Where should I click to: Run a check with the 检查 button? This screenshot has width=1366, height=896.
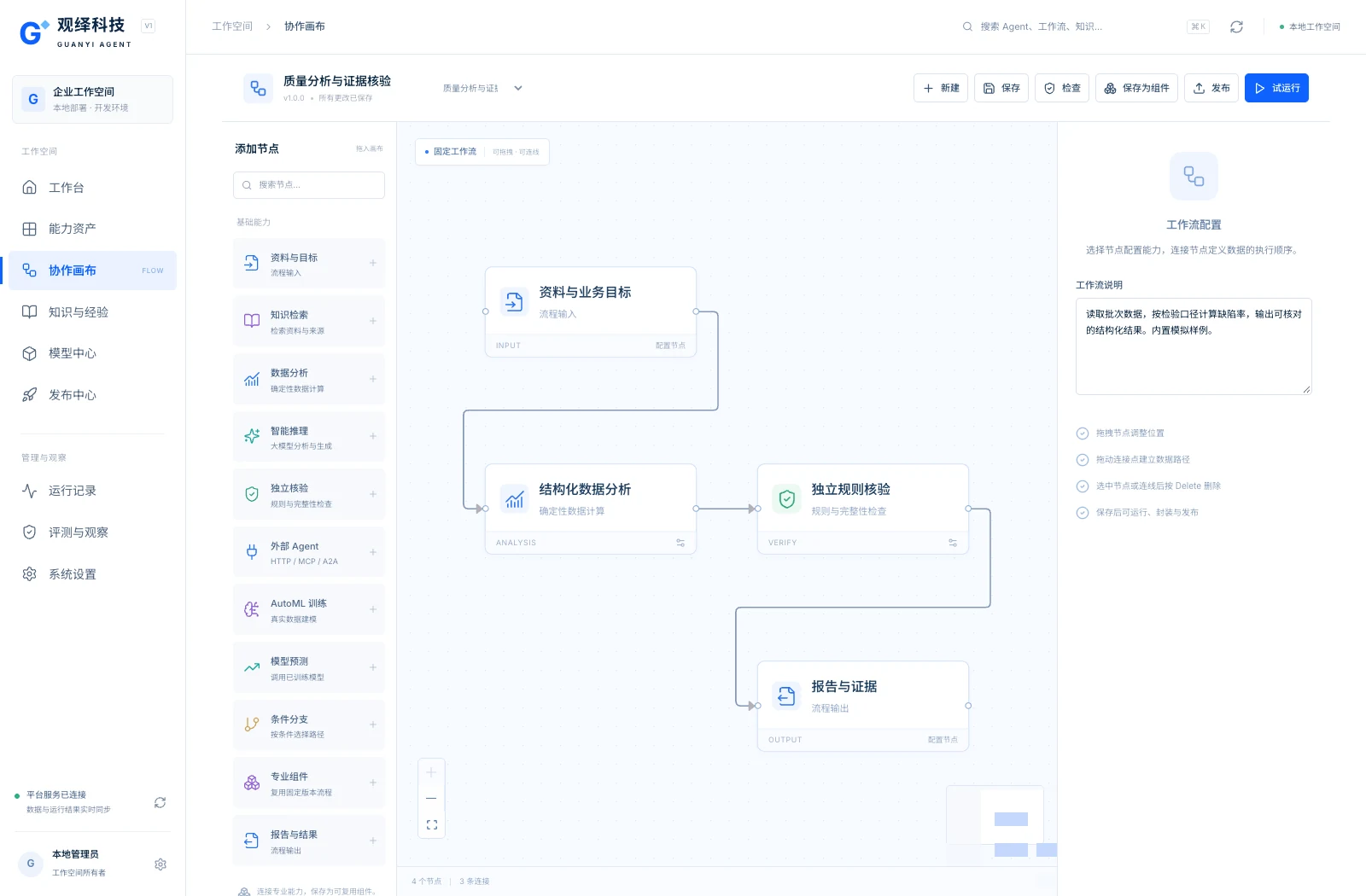tap(1062, 88)
